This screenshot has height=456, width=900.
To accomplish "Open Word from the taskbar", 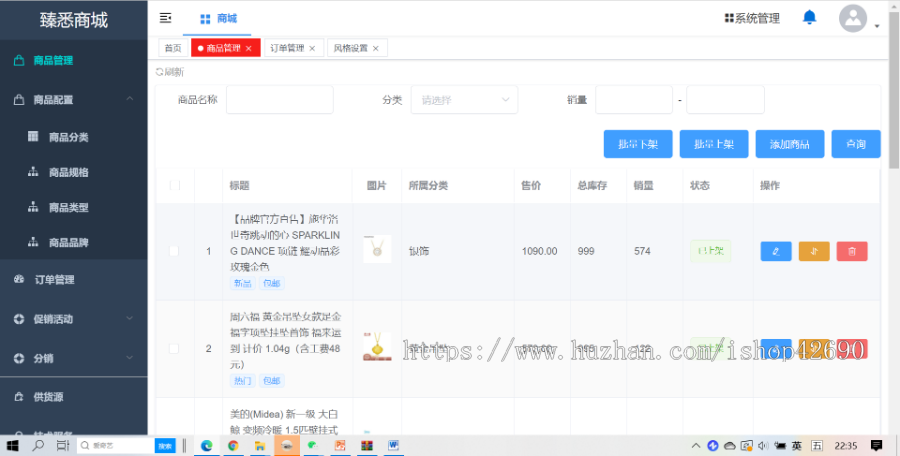I will [x=393, y=446].
